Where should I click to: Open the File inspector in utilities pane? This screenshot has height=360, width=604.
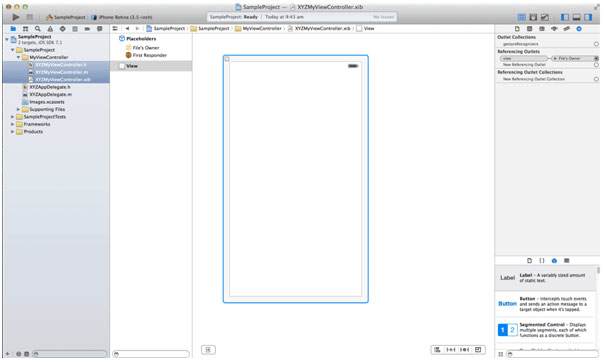pos(517,29)
